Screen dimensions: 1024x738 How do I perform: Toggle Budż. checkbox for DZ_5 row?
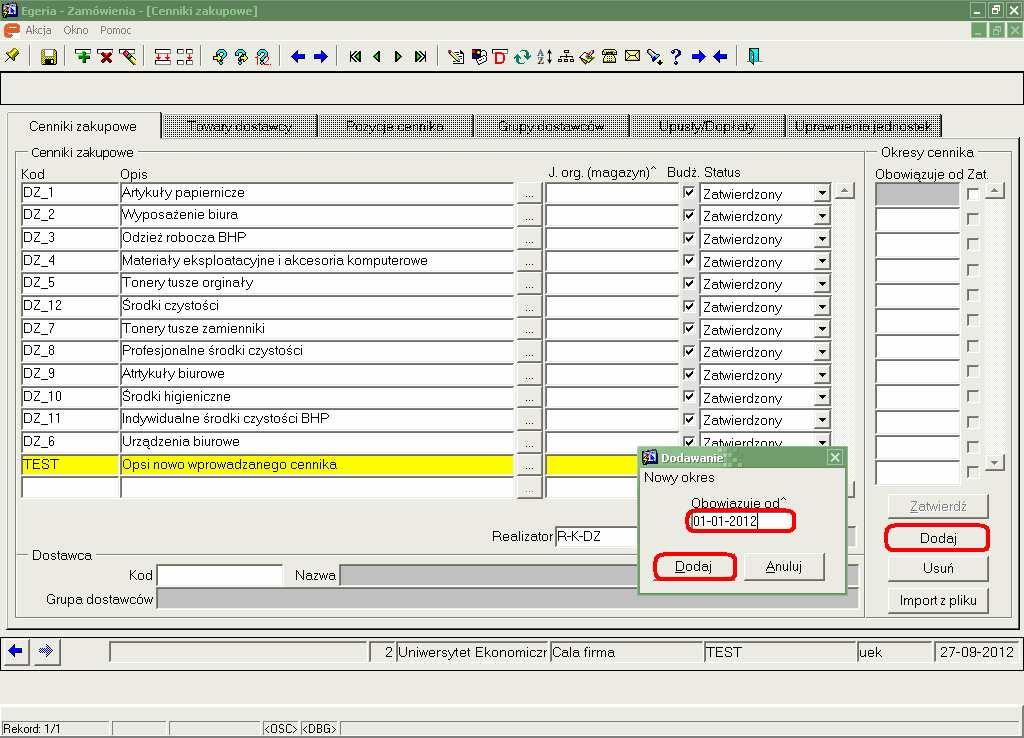(688, 283)
